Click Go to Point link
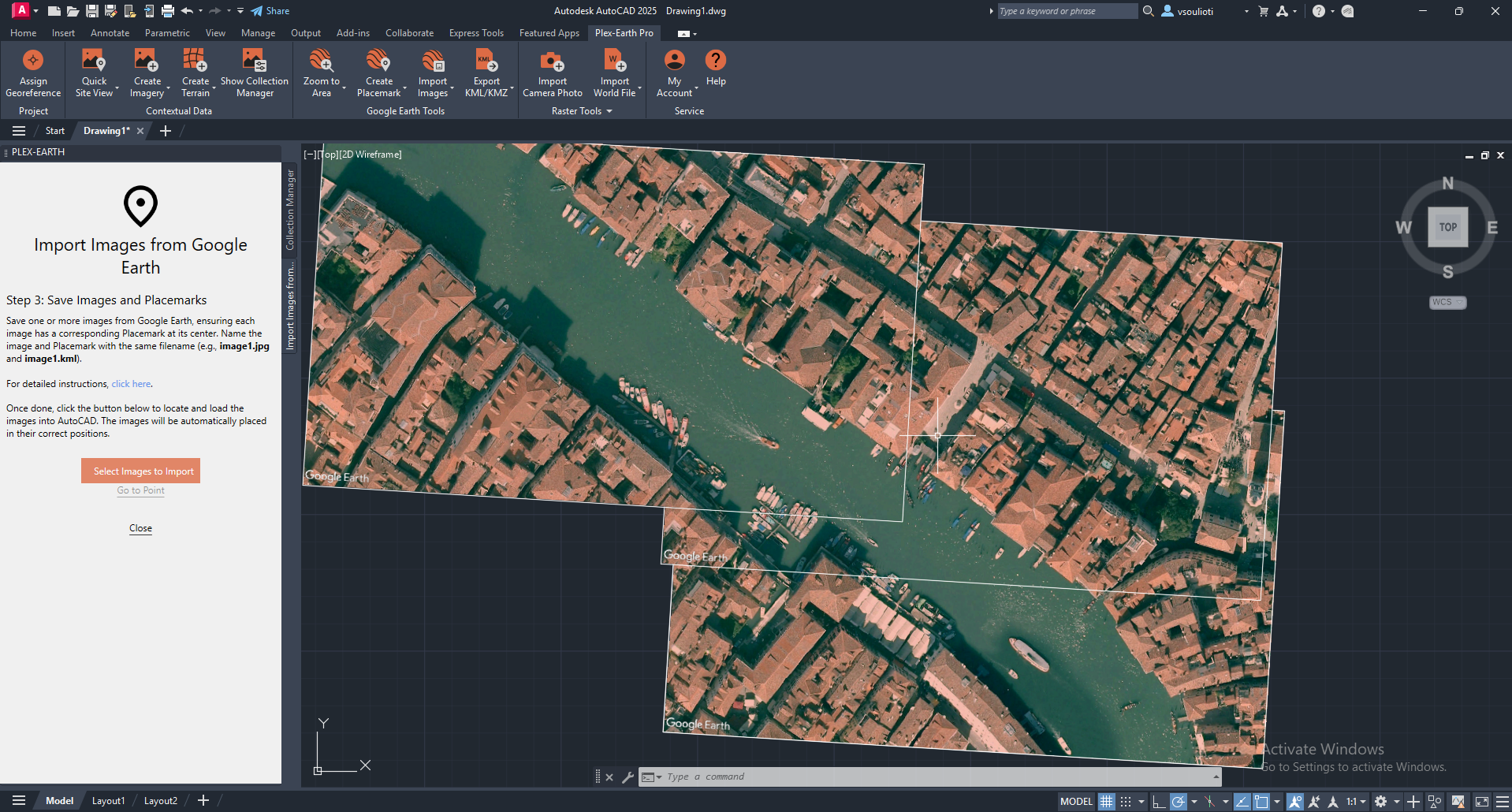Image resolution: width=1512 pixels, height=812 pixels. 140,490
